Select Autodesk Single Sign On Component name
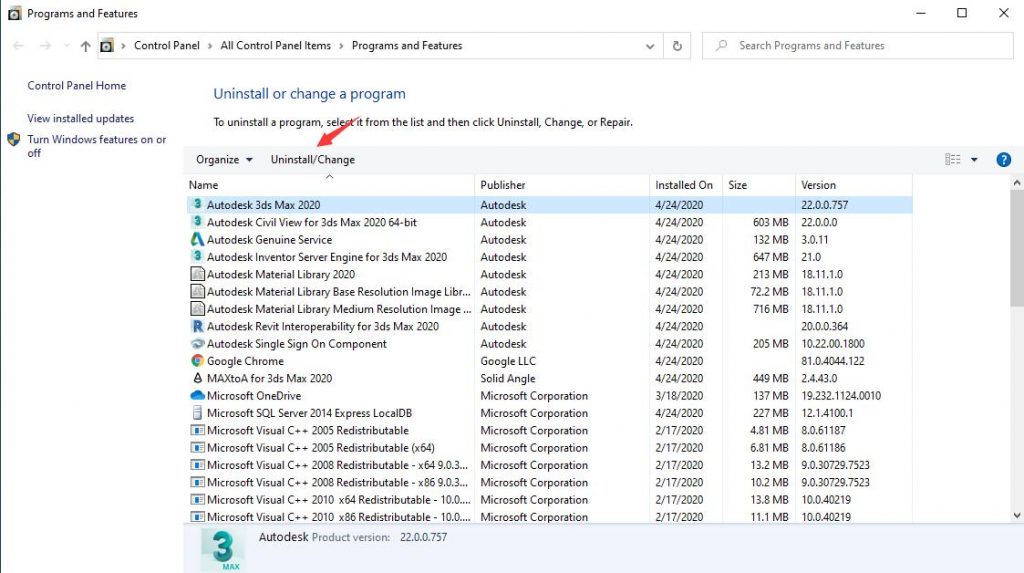 [x=296, y=344]
